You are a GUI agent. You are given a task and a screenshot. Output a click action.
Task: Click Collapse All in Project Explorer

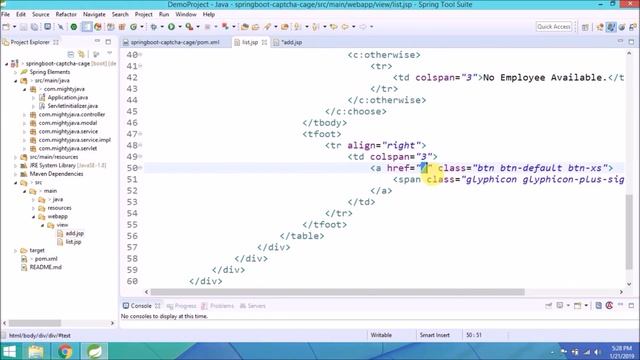[x=71, y=54]
